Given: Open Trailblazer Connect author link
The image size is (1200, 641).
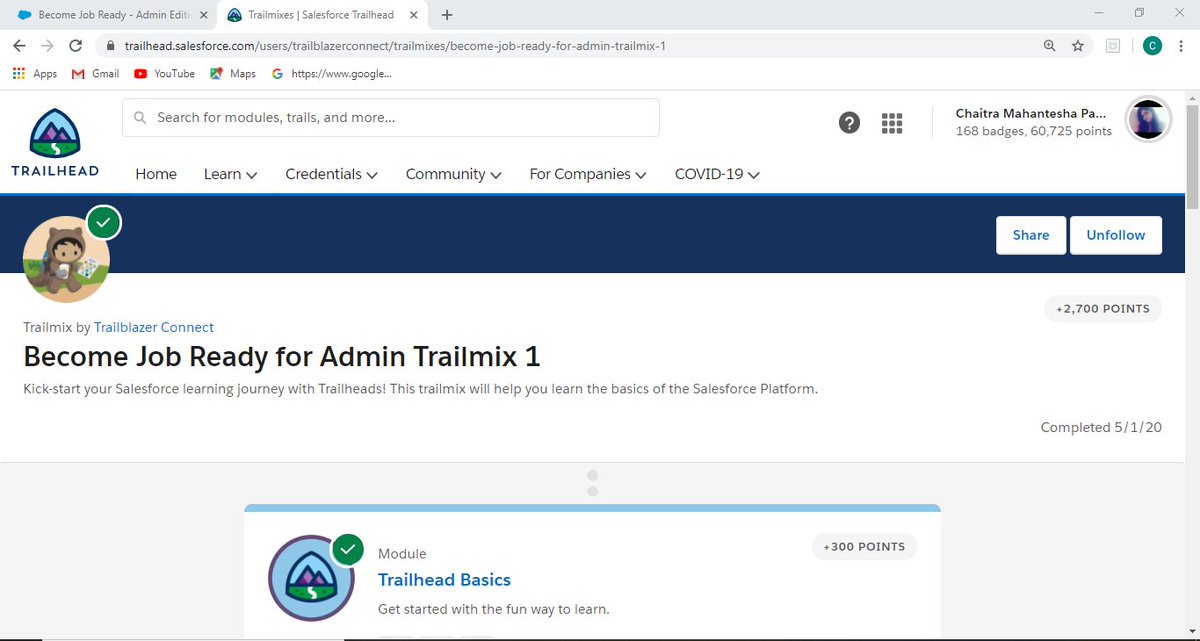Looking at the screenshot, I should point(154,327).
